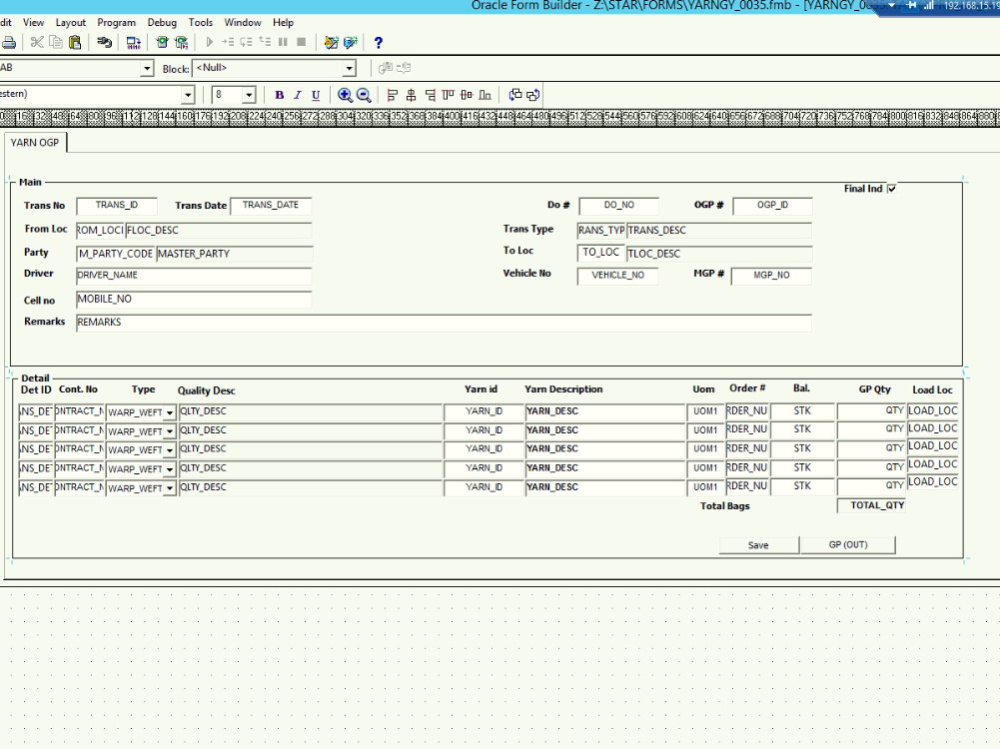The width and height of the screenshot is (1000, 749).
Task: Select the TRANS_DATE field
Action: [270, 205]
